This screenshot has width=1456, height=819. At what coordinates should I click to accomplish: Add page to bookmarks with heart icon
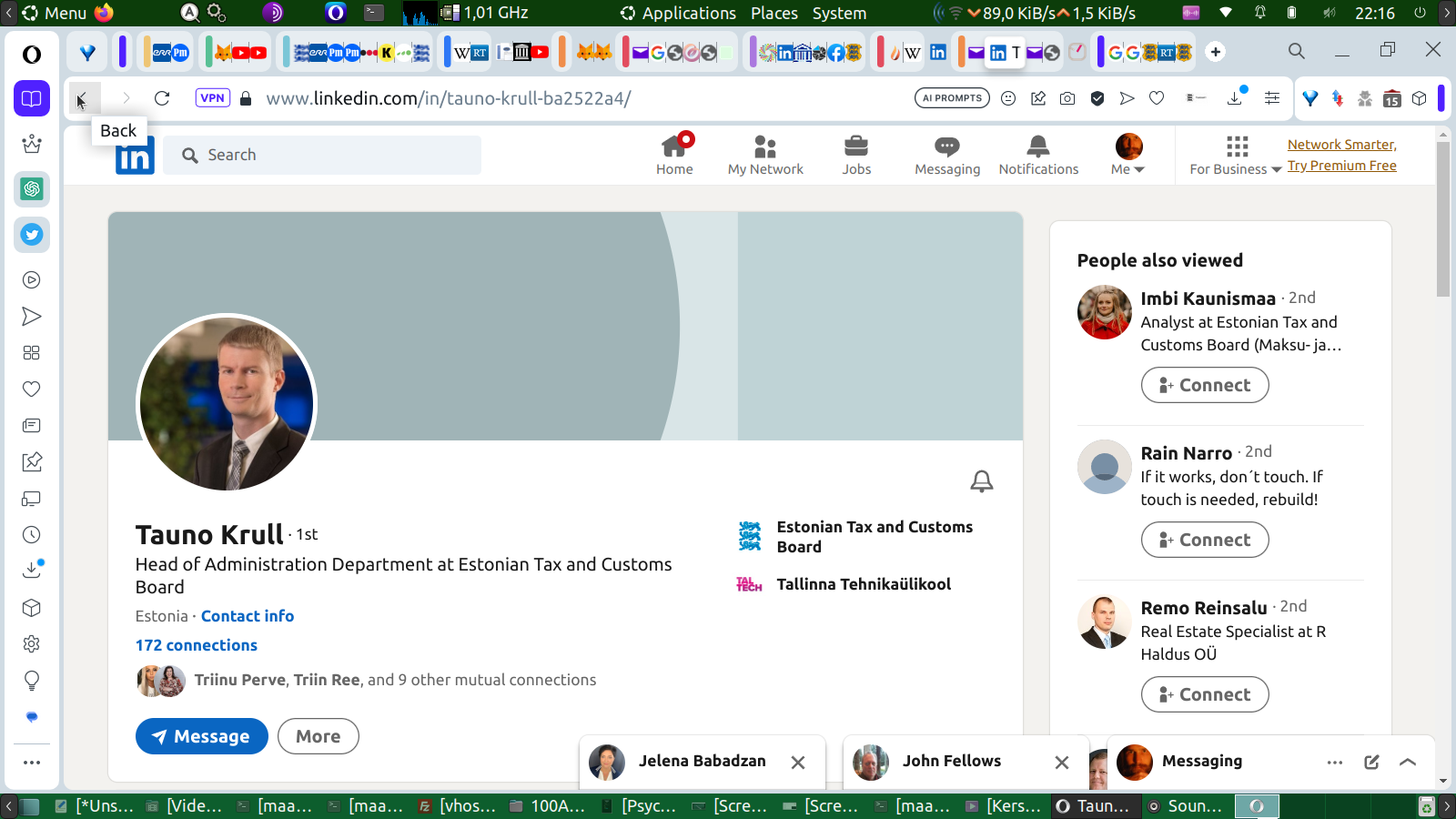[1157, 98]
